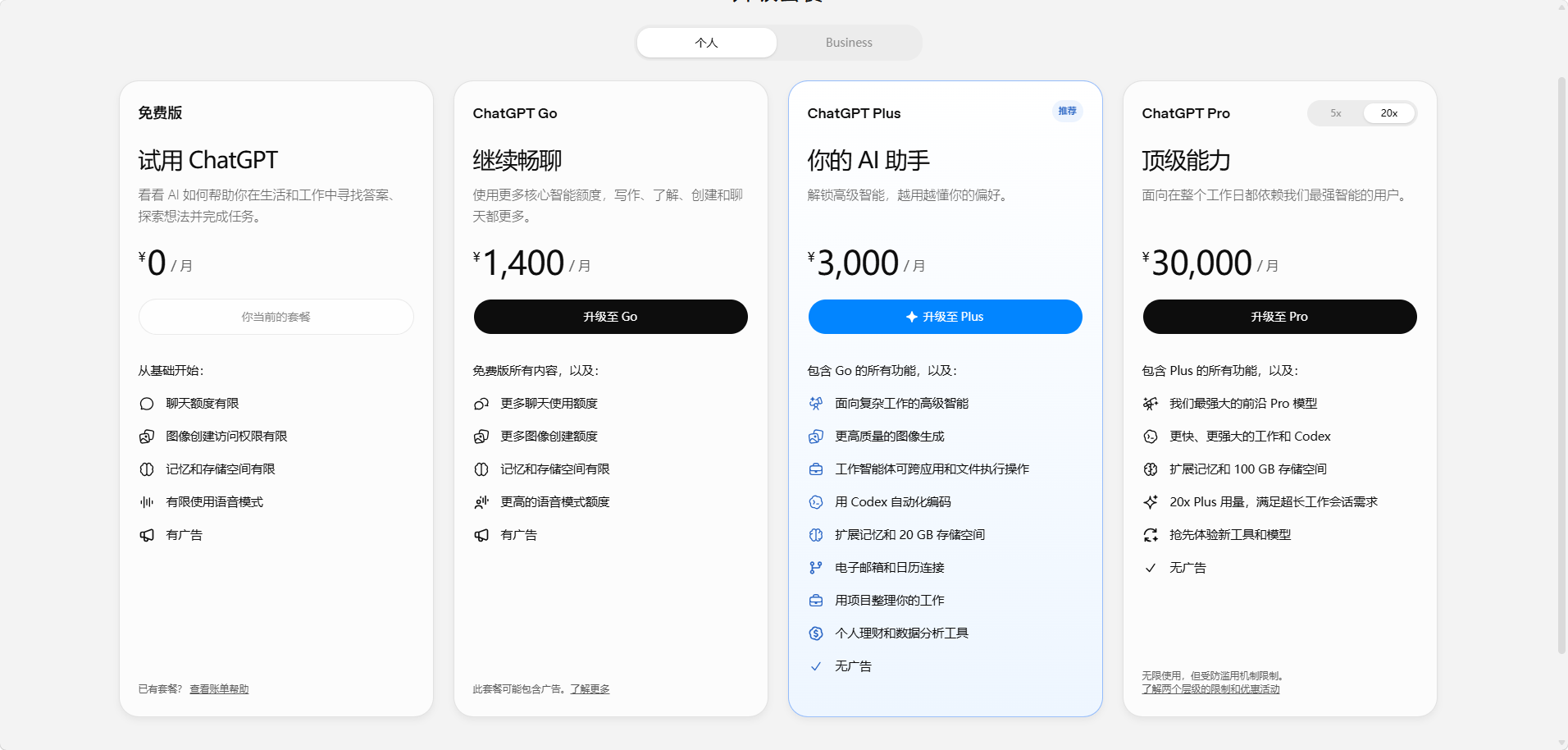
Task: Click checkmark icon beside Plus plan 无广告
Action: pyautogui.click(x=816, y=666)
